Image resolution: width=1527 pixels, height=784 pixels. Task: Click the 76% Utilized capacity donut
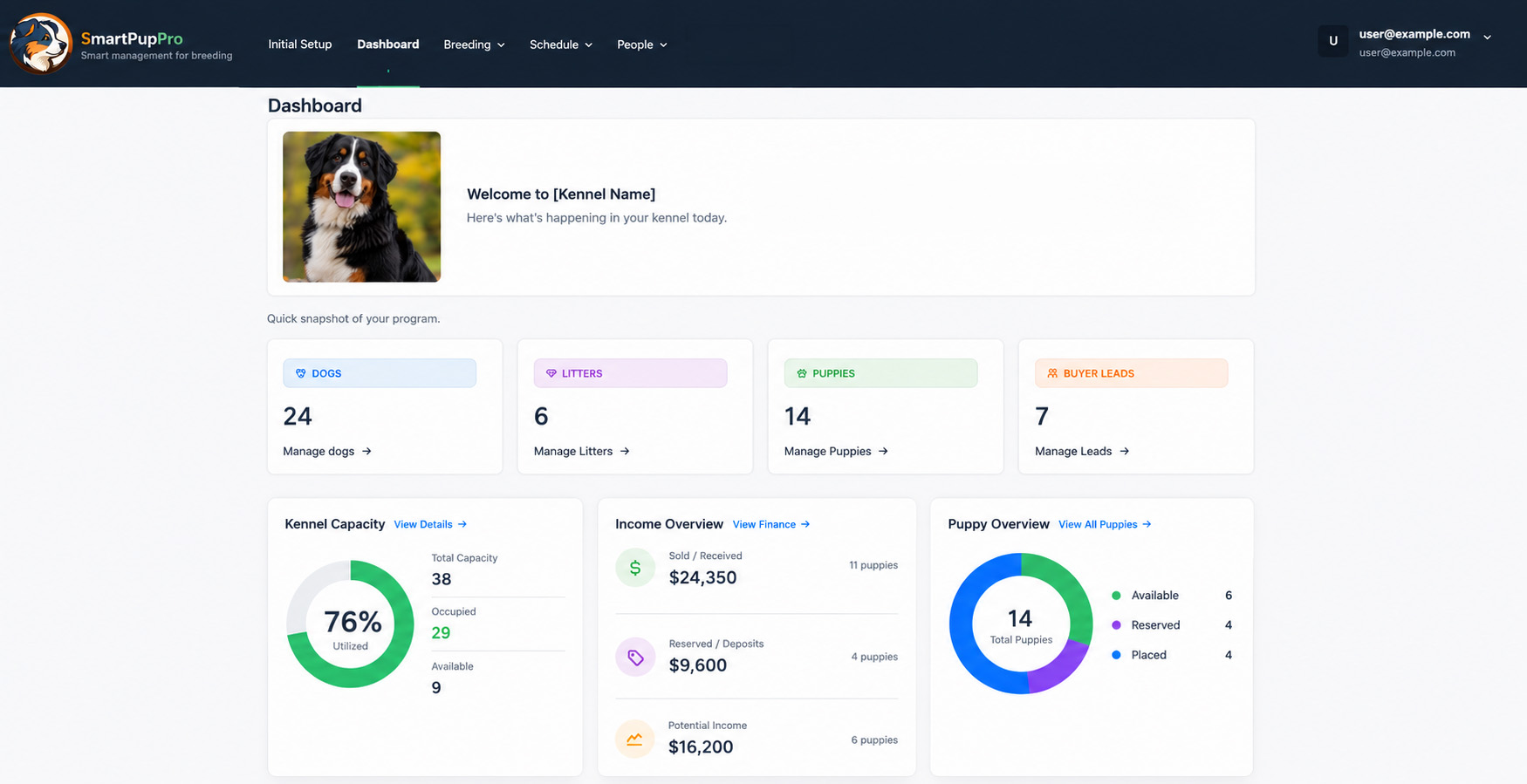click(351, 624)
